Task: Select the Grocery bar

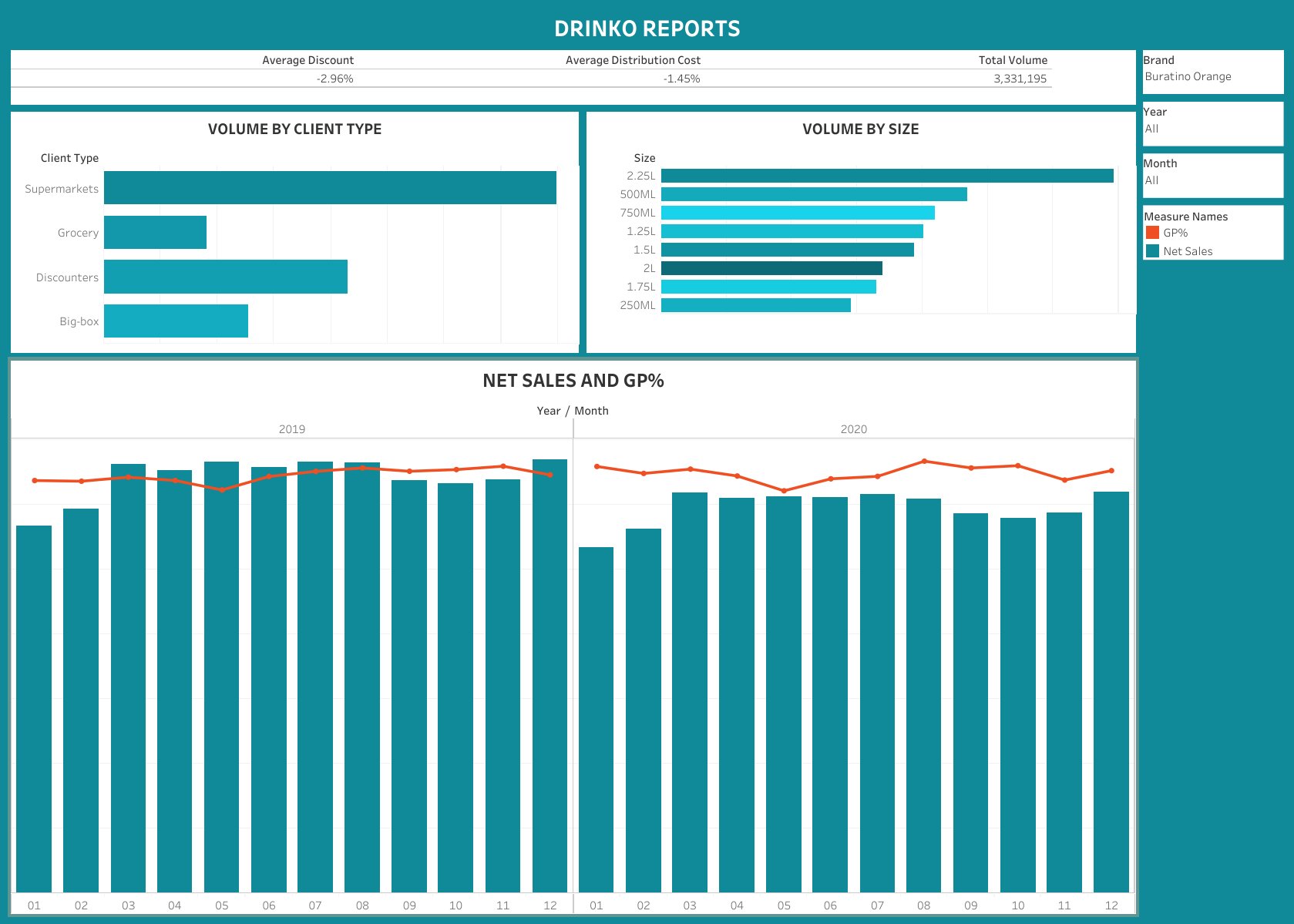Action: coord(154,232)
